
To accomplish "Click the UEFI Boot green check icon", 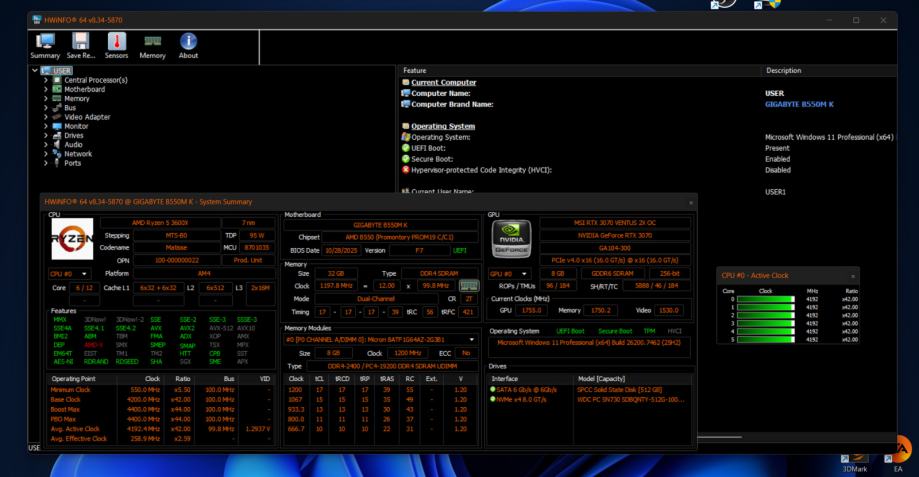I will click(406, 148).
